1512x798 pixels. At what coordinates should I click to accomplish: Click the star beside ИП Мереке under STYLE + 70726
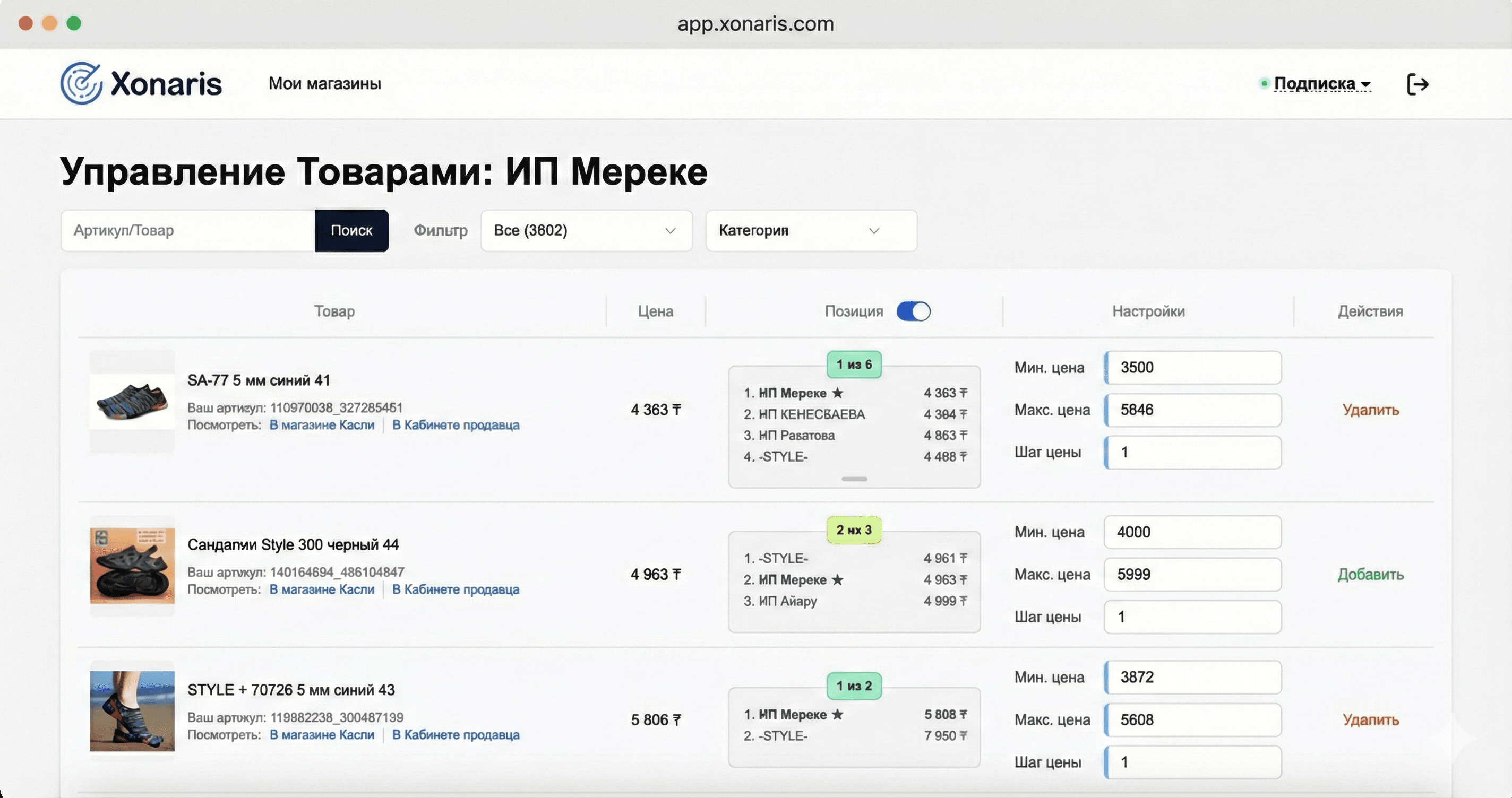pos(838,715)
